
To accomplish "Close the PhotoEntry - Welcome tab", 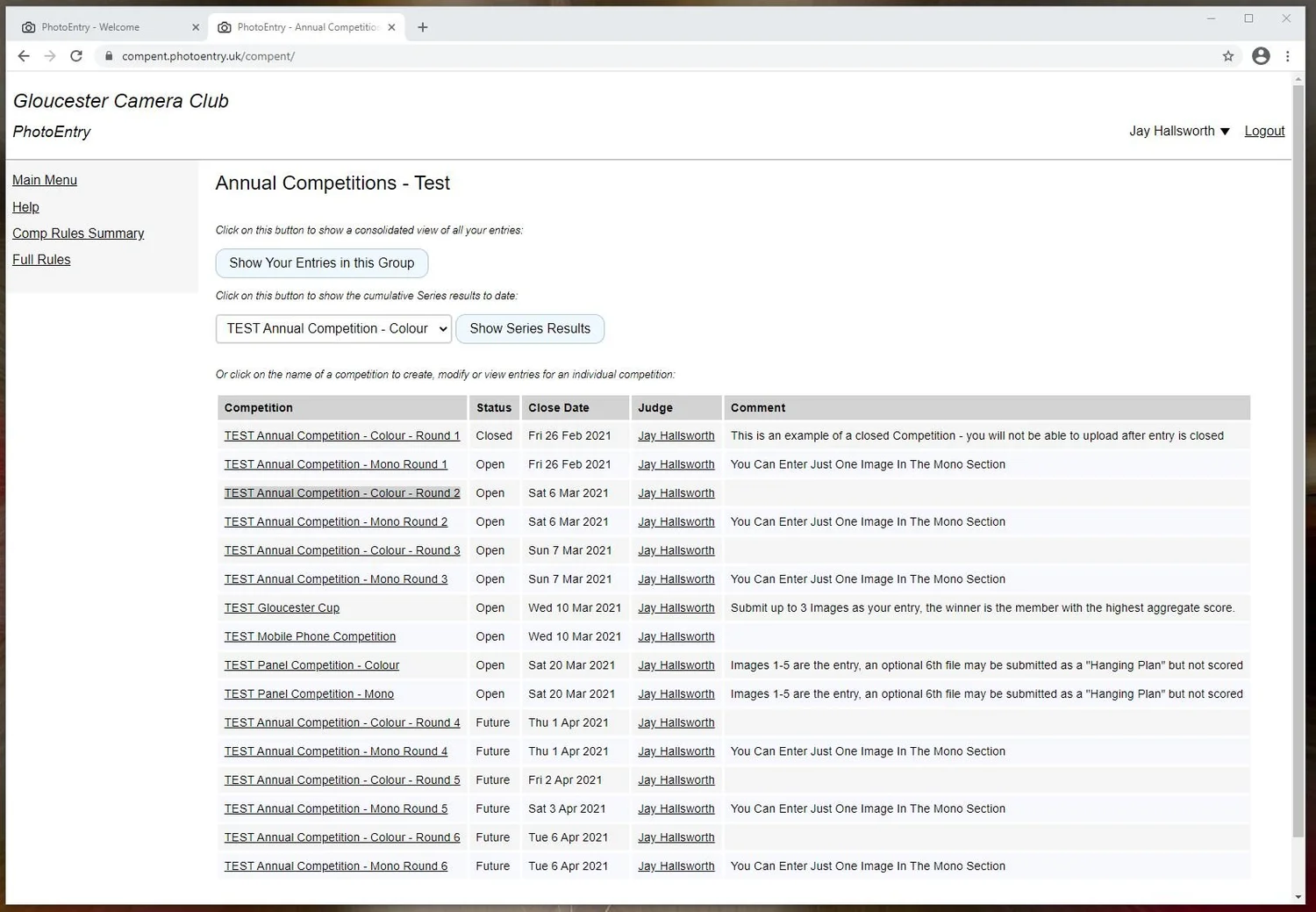I will 196,27.
